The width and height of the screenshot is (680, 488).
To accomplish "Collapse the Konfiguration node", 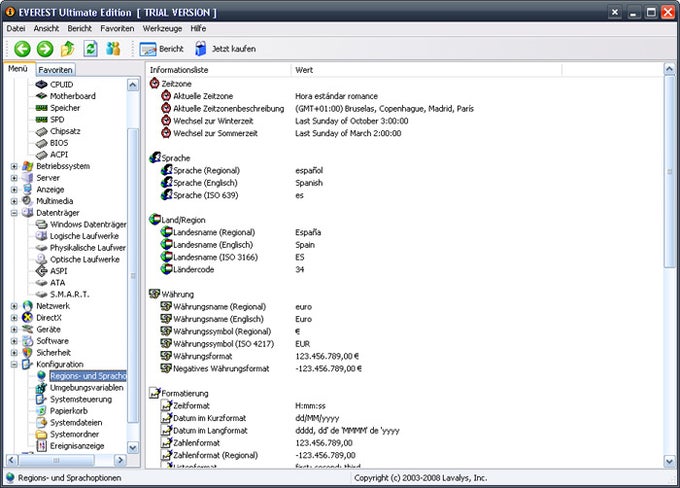I will point(14,365).
